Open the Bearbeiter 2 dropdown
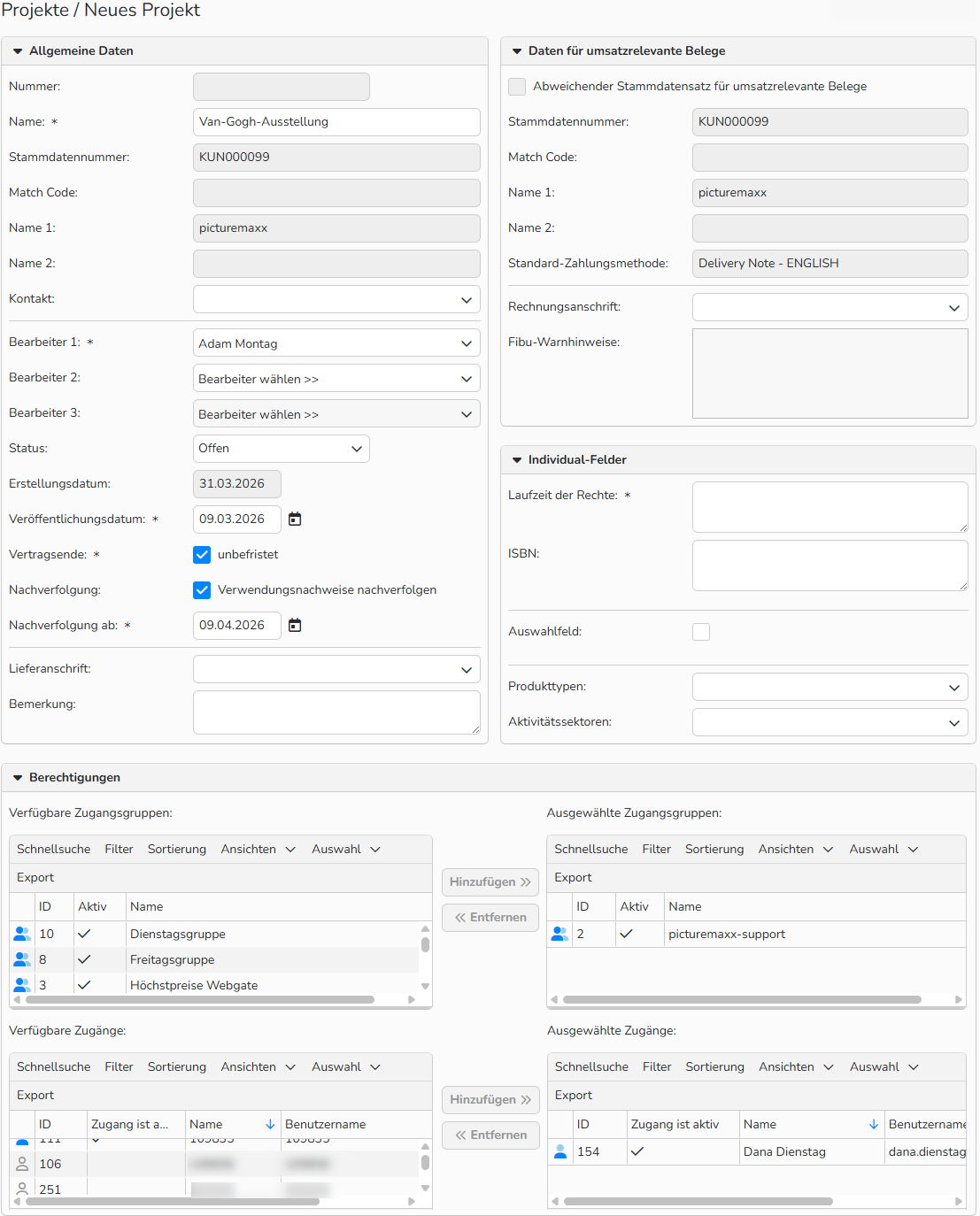Viewport: 980px width, 1216px height. click(x=336, y=379)
